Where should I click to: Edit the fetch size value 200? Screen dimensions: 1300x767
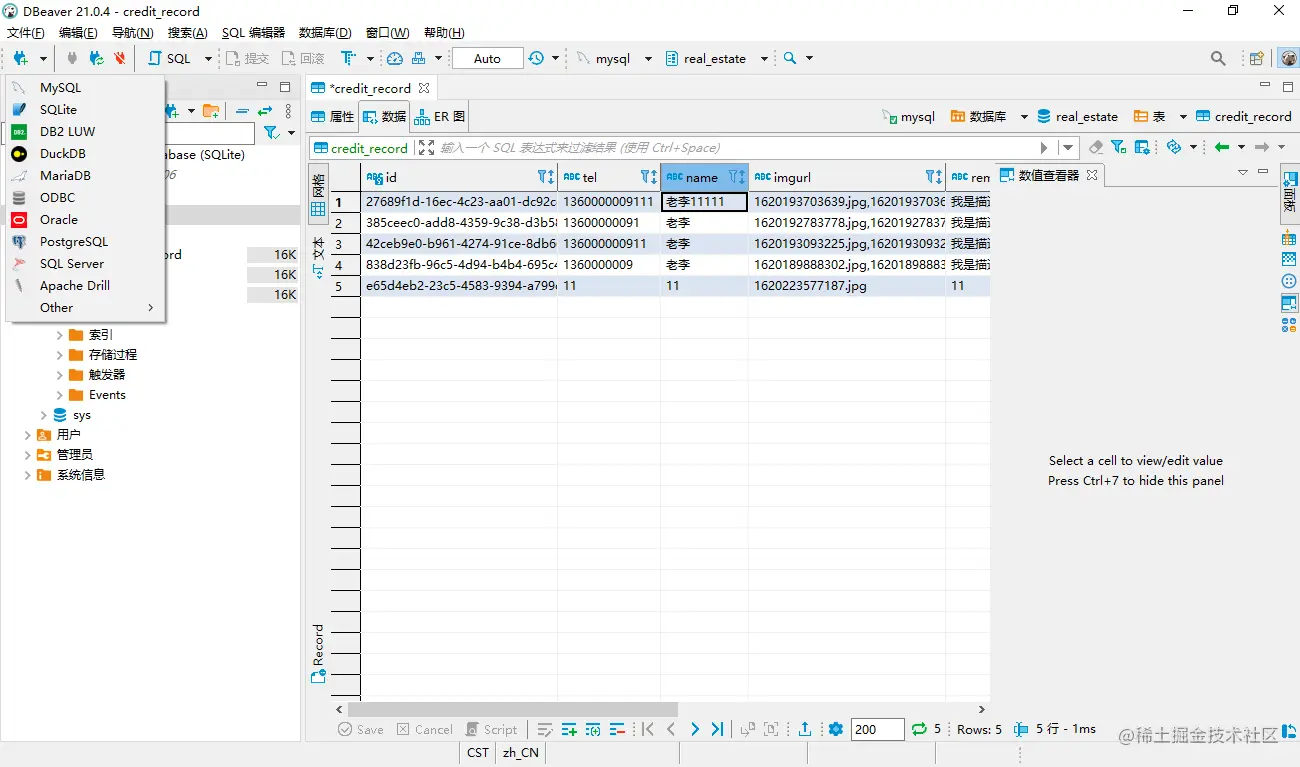(x=876, y=729)
